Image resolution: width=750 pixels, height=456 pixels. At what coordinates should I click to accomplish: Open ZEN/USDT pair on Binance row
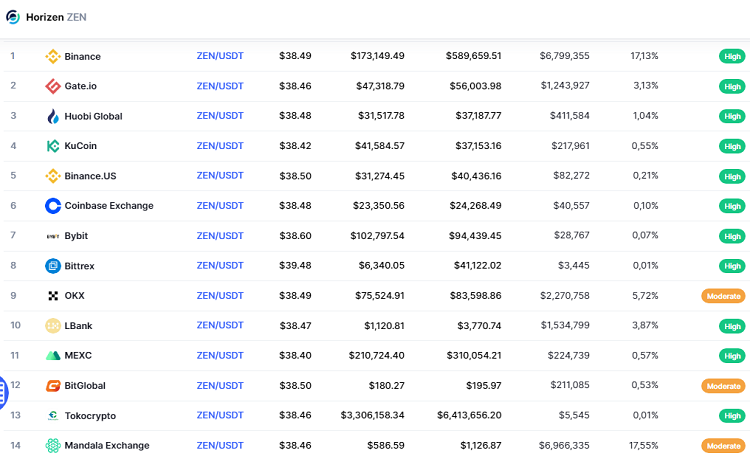220,56
